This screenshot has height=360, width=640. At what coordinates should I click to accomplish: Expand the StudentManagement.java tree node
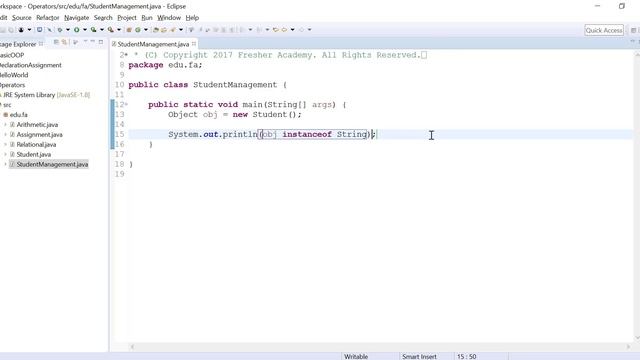point(5,164)
